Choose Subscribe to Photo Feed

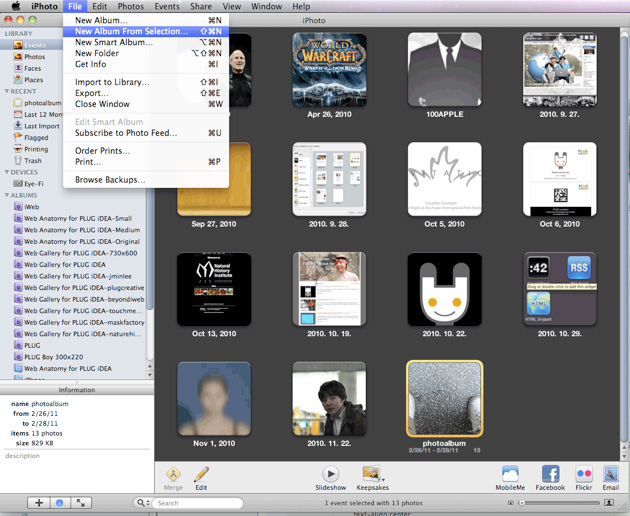click(x=146, y=133)
